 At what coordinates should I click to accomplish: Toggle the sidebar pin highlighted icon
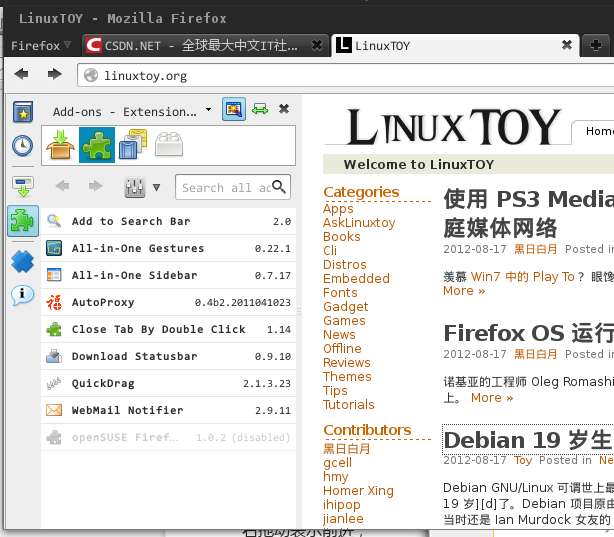tap(234, 109)
